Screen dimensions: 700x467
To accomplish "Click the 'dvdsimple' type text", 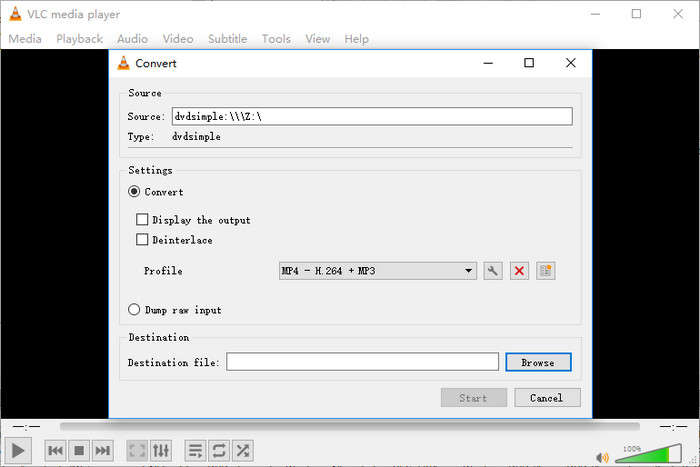I will 196,137.
